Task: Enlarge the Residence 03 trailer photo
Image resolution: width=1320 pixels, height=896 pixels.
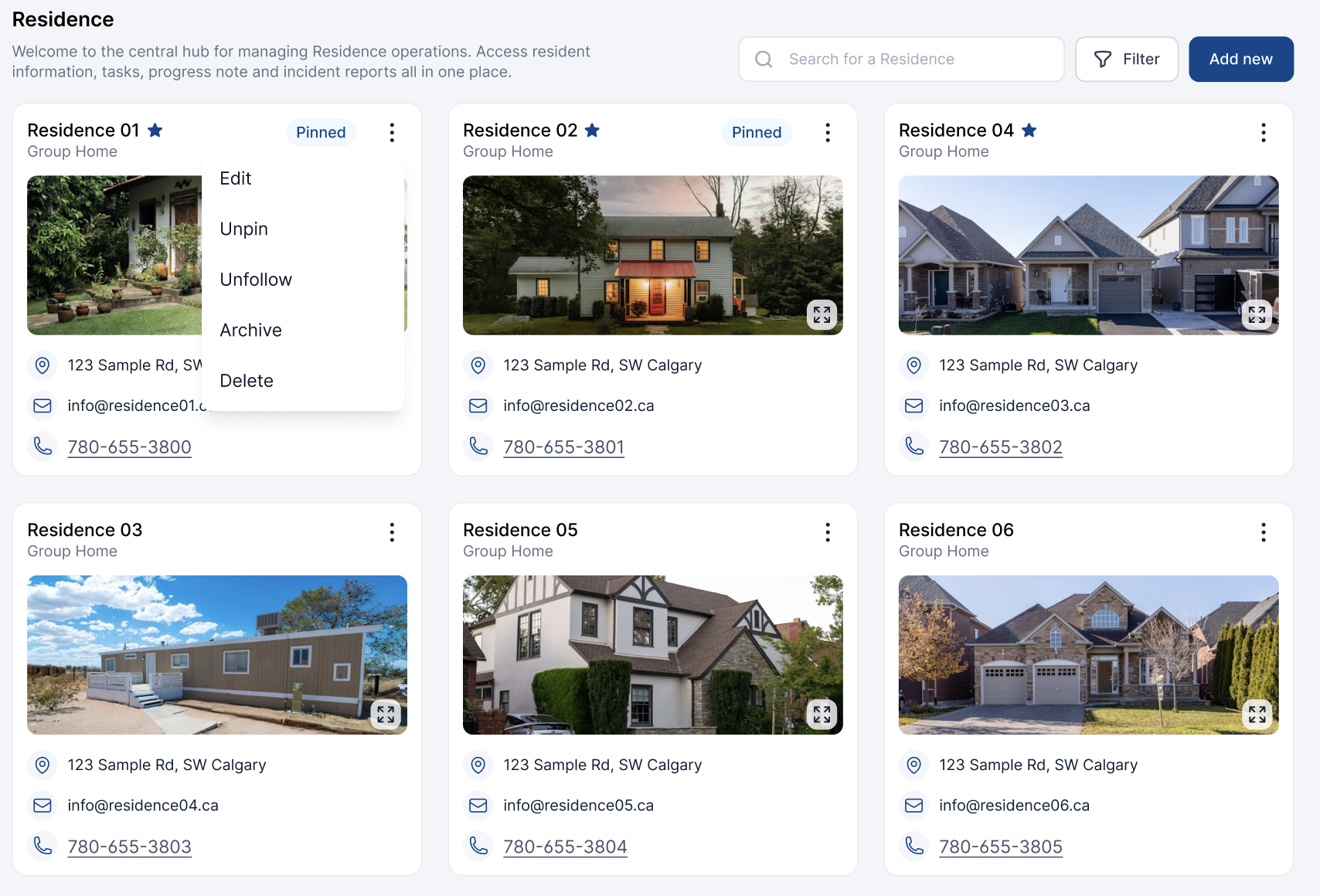Action: click(x=386, y=714)
